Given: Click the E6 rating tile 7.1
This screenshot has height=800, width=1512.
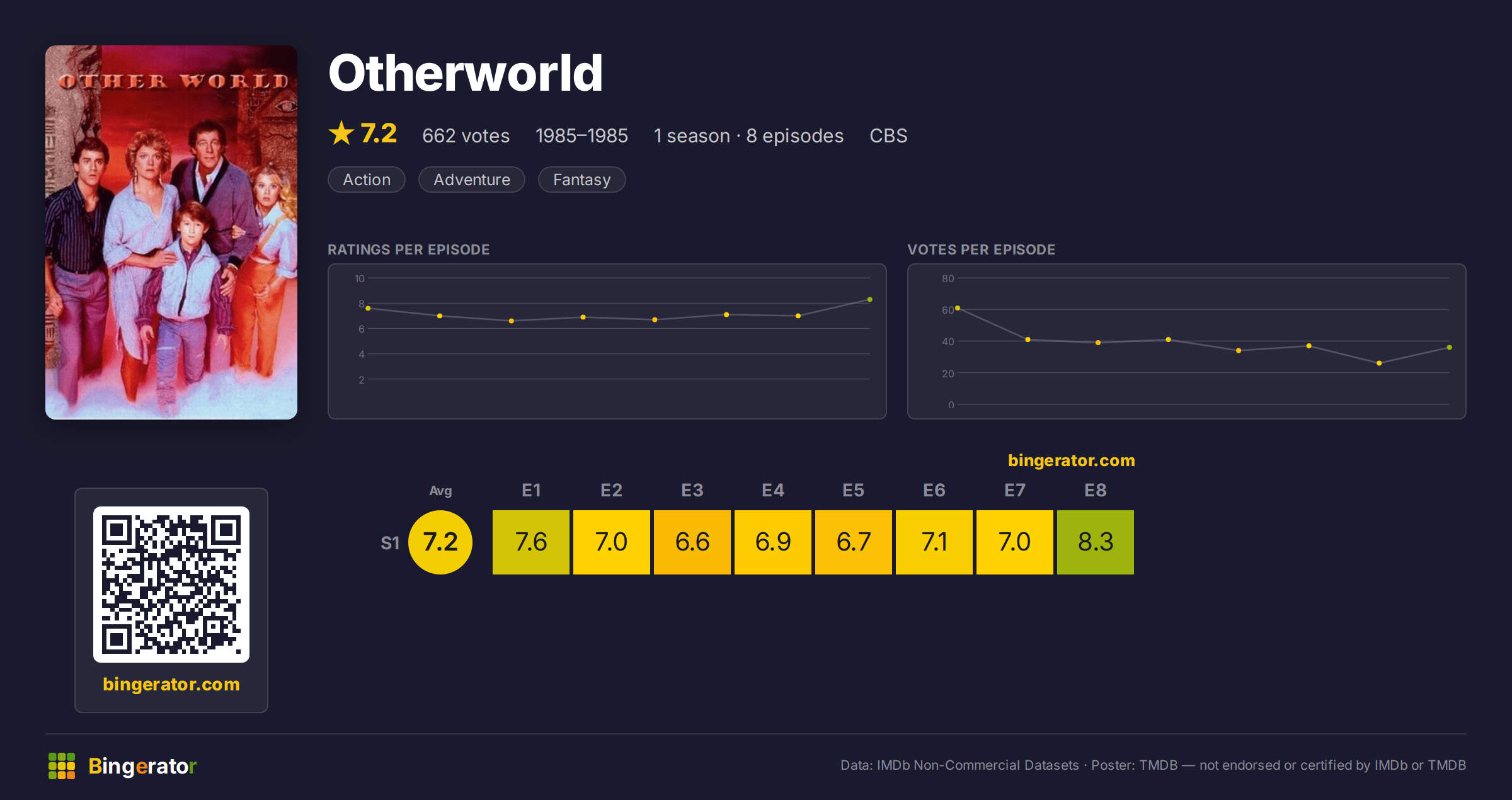Looking at the screenshot, I should [x=934, y=542].
